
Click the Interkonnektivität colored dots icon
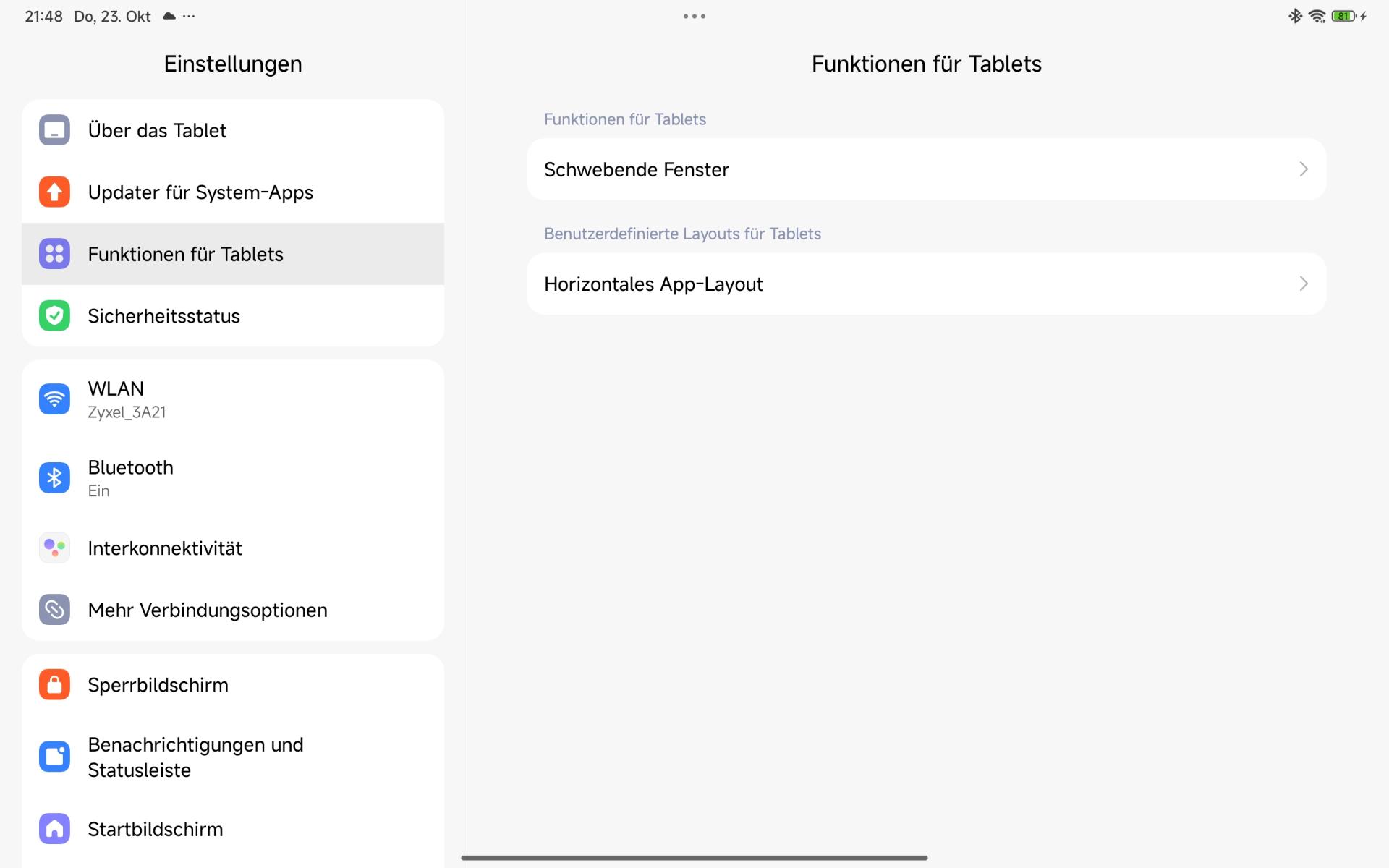click(54, 548)
